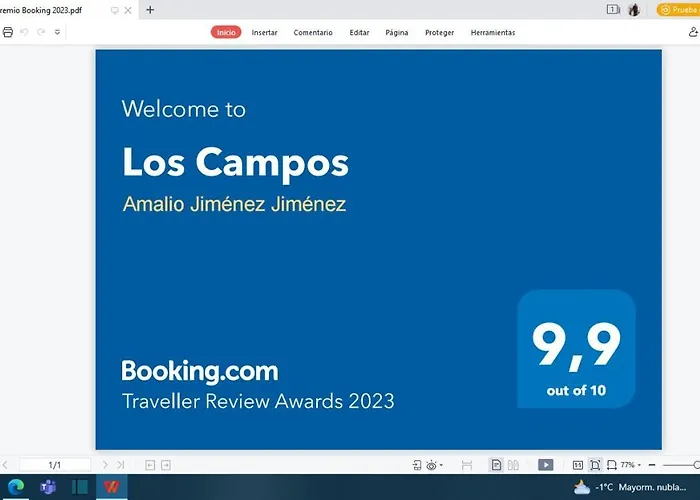Click the WPS Office taskbar icon
The image size is (700, 500).
(110, 487)
